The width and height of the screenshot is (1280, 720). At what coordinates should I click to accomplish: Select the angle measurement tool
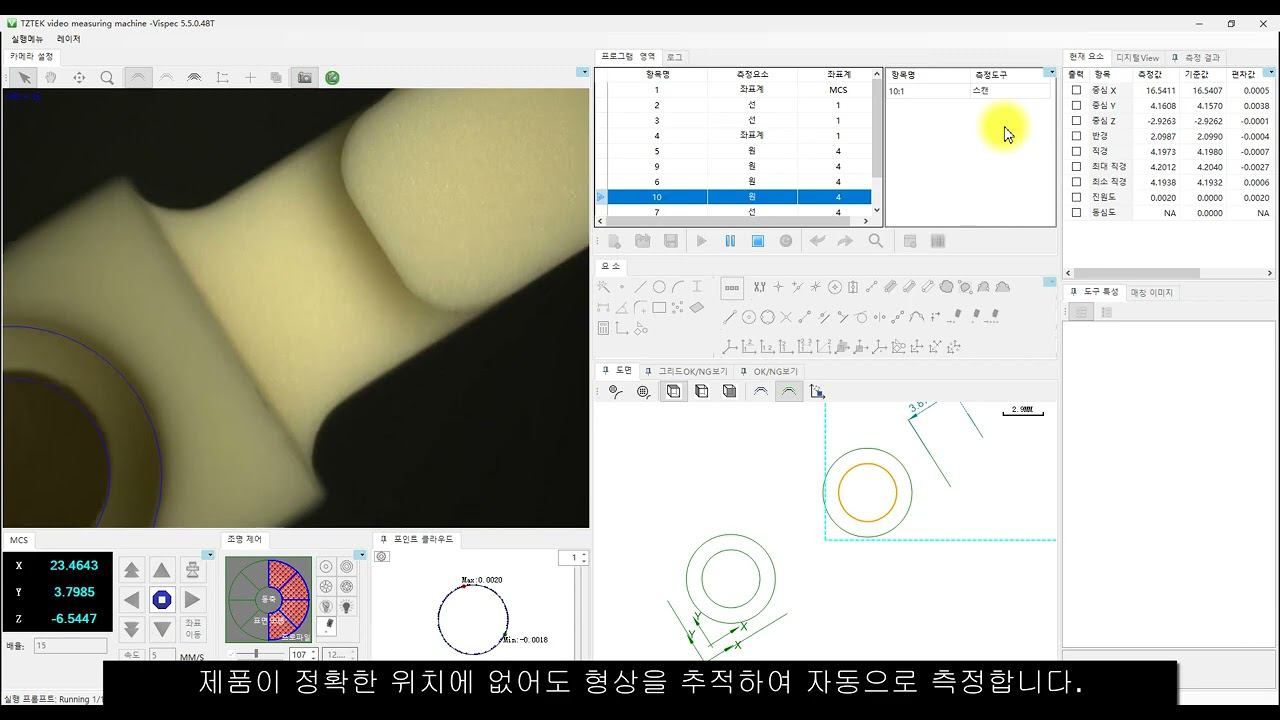point(621,308)
